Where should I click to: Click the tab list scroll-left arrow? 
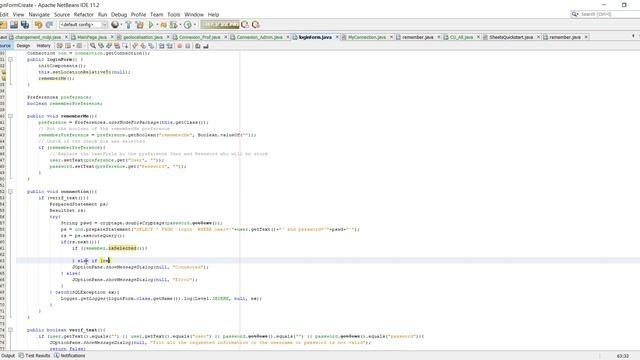pyautogui.click(x=633, y=36)
